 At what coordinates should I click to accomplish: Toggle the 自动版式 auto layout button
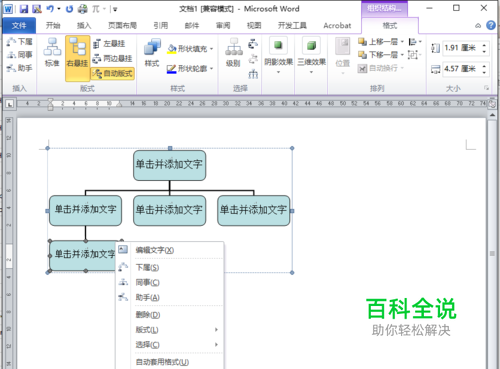[113, 73]
